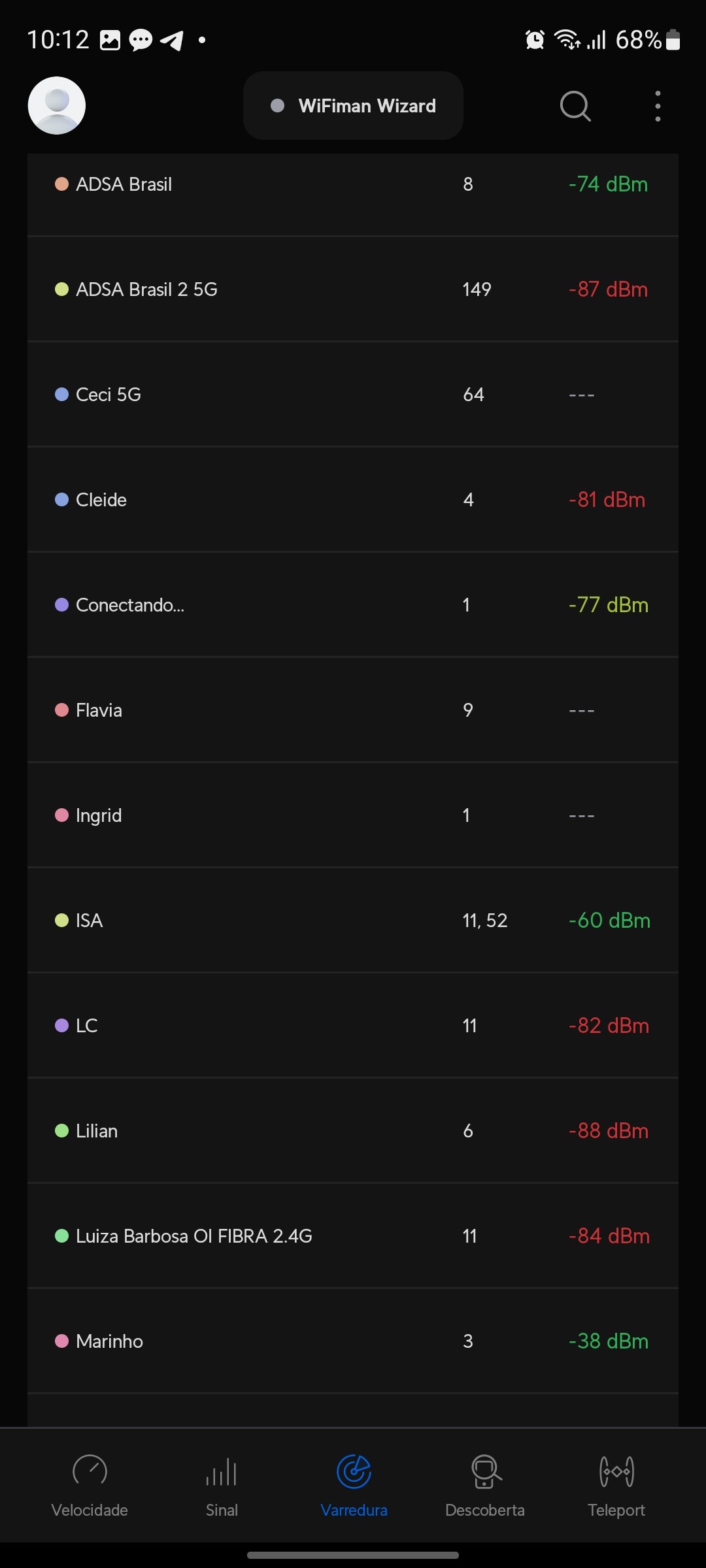Screen dimensions: 706x1568
Task: Open the Ceci 5G network row
Action: tap(109, 395)
